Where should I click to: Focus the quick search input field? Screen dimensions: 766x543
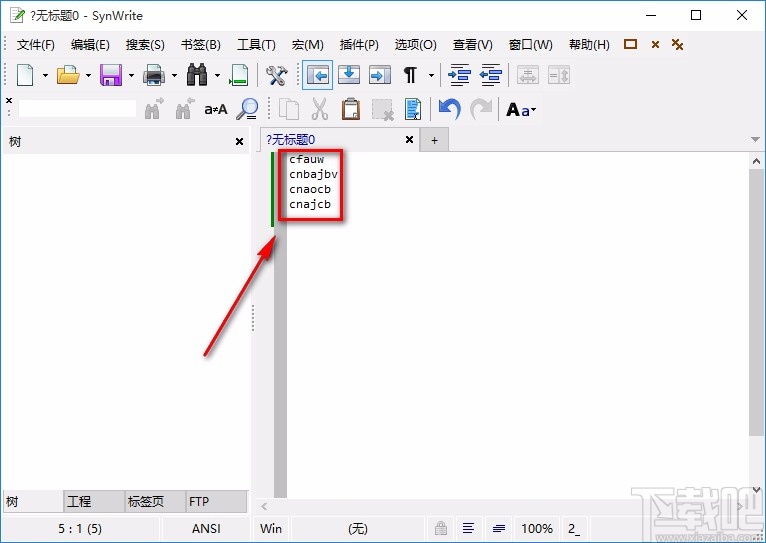(77, 108)
